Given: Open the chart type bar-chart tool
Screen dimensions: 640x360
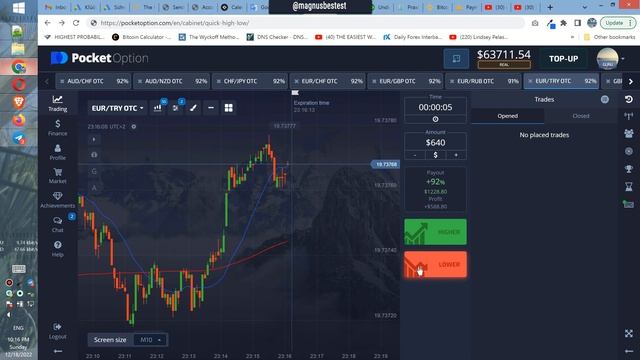Looking at the screenshot, I should point(158,108).
